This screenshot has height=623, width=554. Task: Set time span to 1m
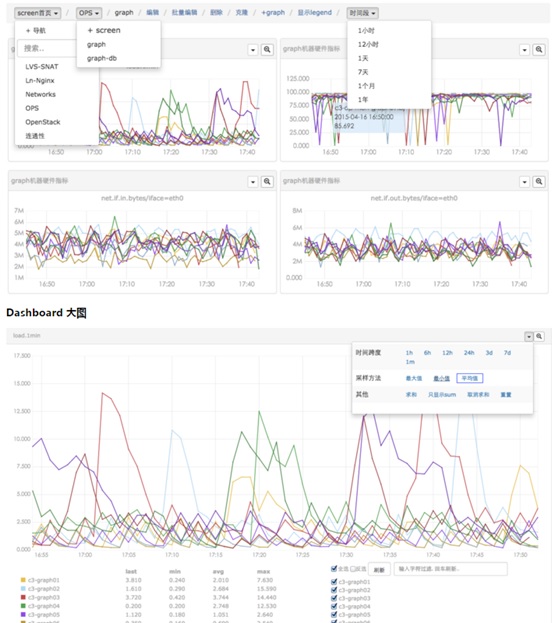pos(410,362)
